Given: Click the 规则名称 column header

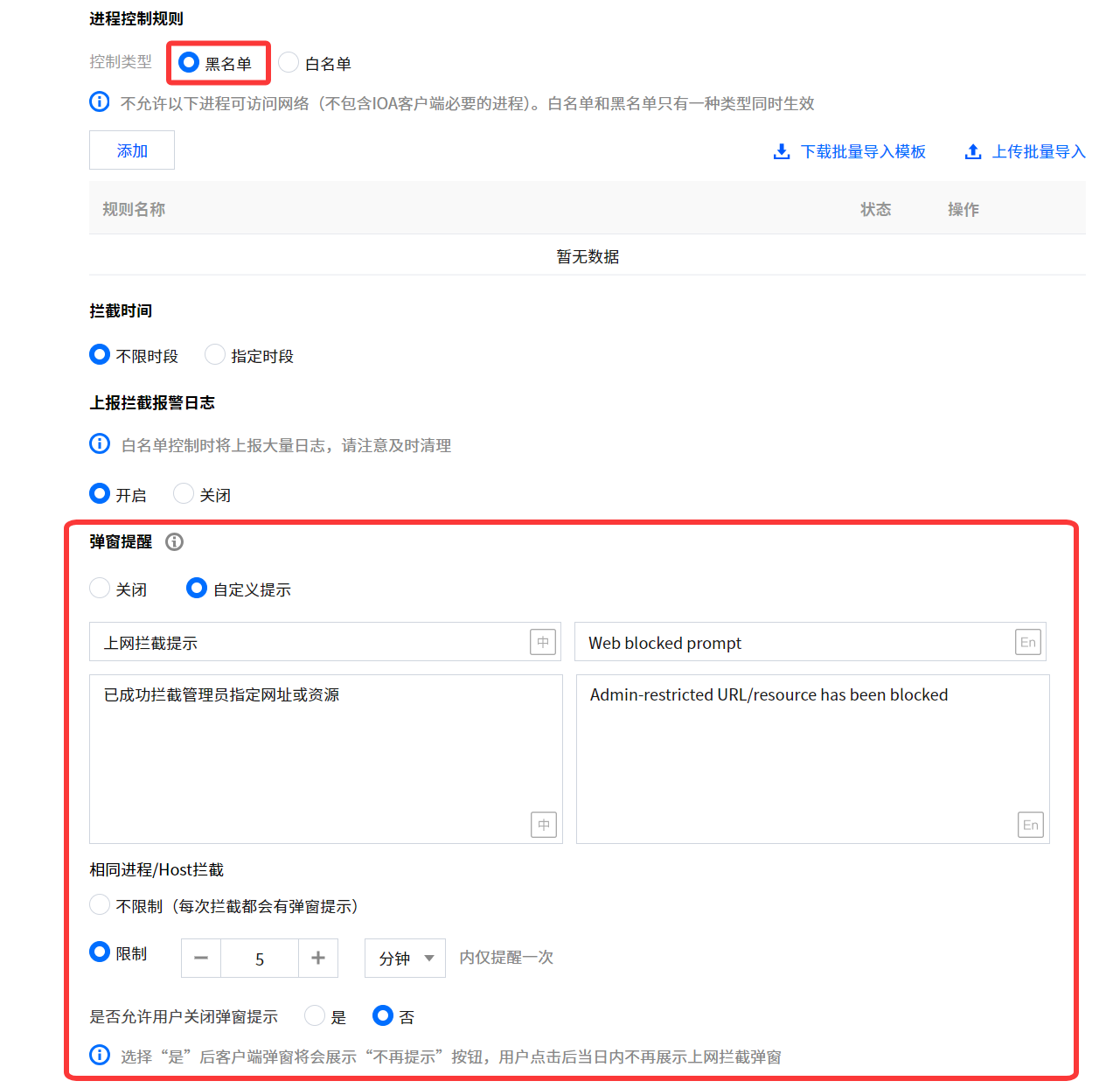Looking at the screenshot, I should [134, 209].
